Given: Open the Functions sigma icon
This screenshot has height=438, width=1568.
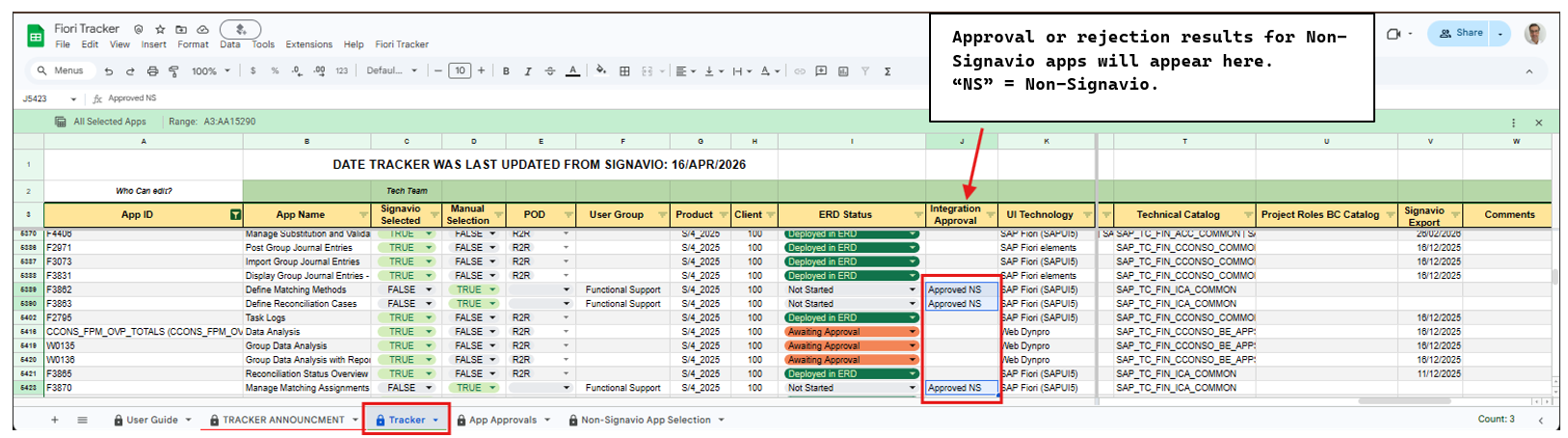Looking at the screenshot, I should tap(887, 71).
